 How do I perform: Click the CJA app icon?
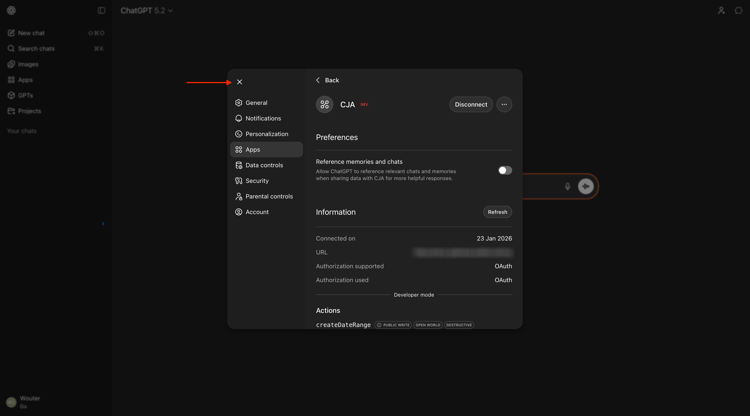324,104
